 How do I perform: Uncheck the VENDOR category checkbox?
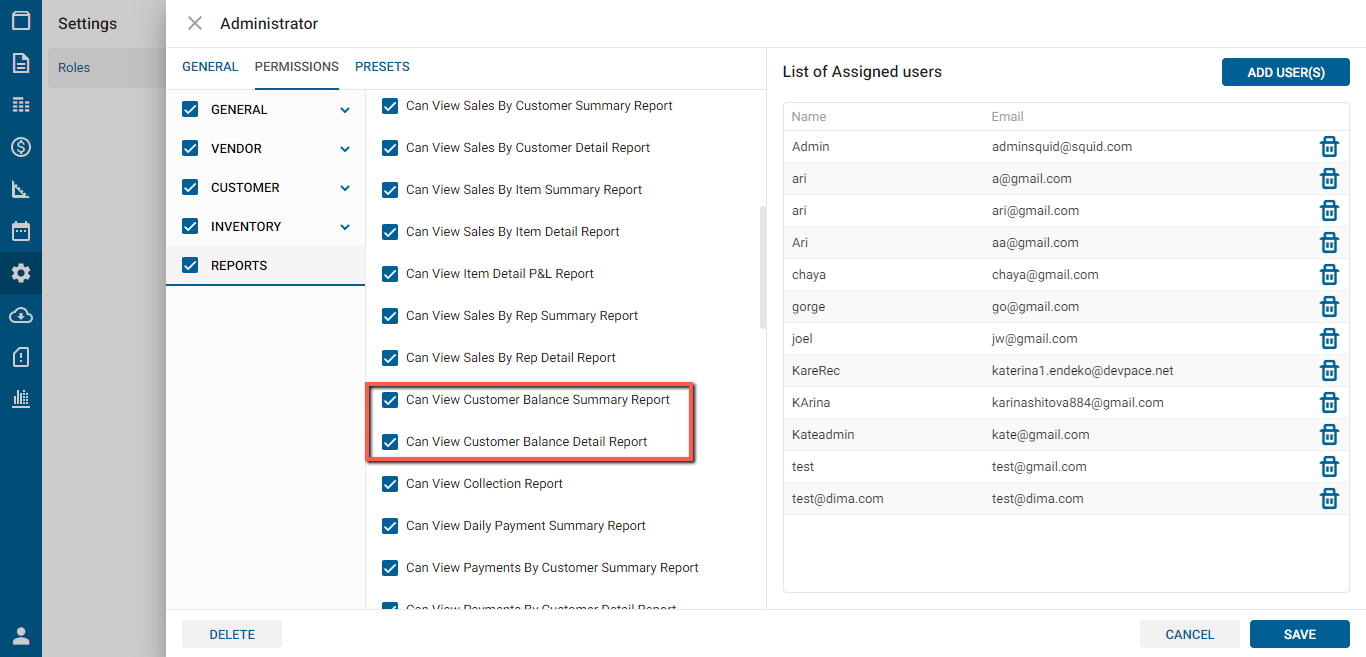point(190,149)
